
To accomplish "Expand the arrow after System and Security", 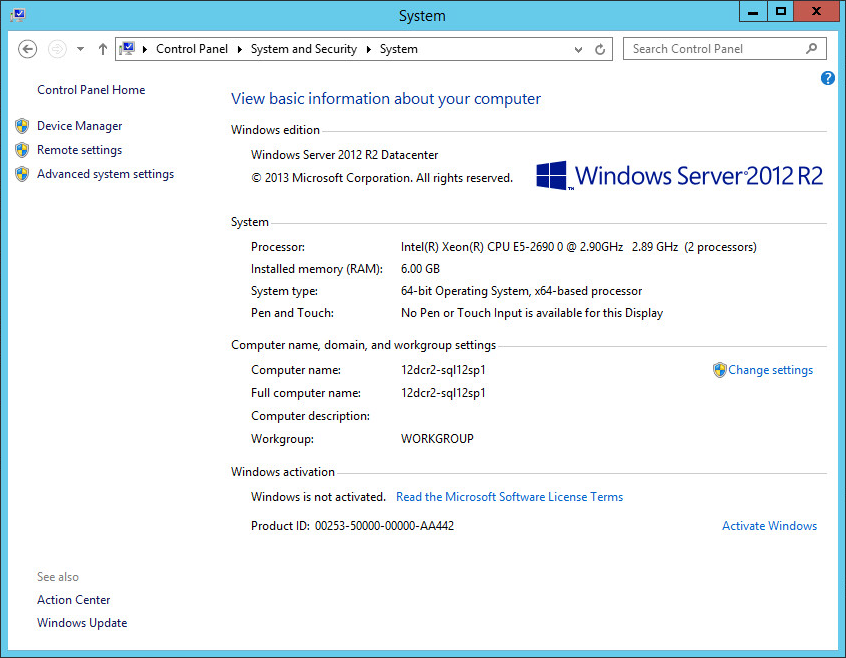I will [x=369, y=49].
